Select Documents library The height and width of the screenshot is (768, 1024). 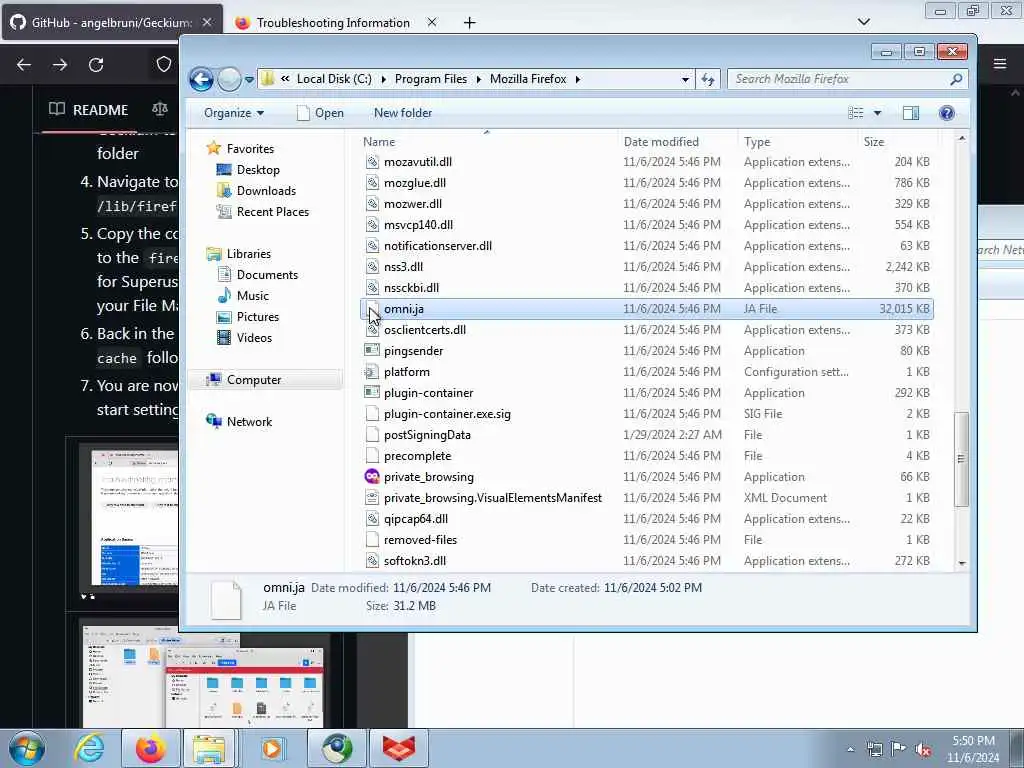(267, 275)
